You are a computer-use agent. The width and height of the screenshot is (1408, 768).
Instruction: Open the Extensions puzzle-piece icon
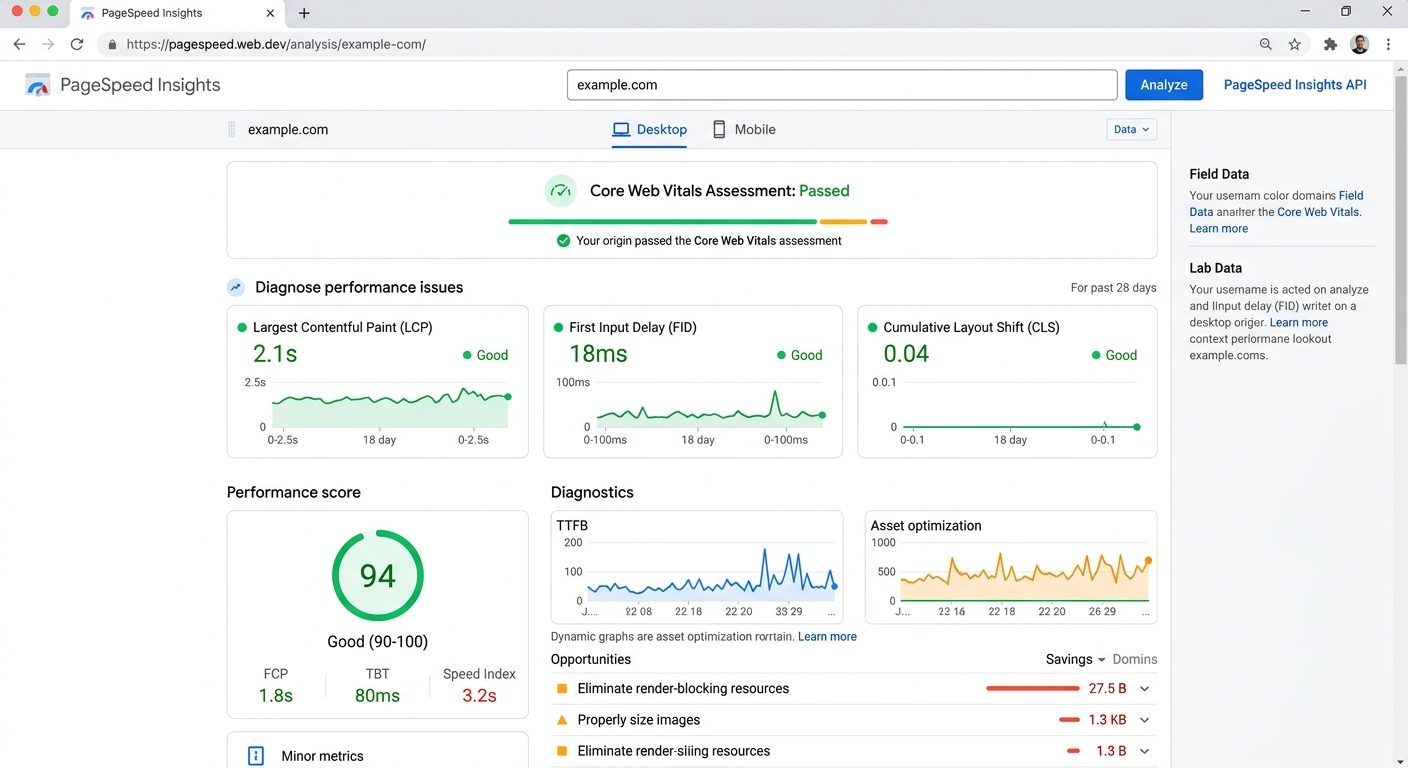point(1330,44)
